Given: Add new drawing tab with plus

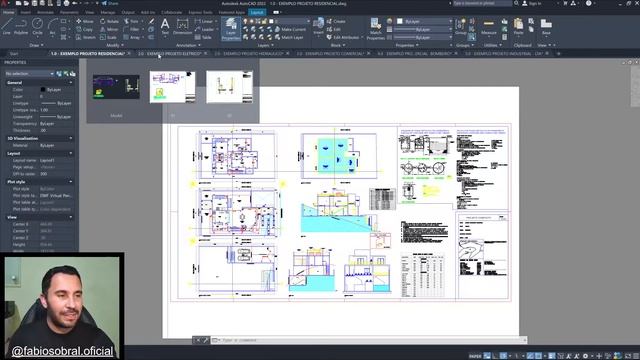Looking at the screenshot, I should pyautogui.click(x=558, y=53).
